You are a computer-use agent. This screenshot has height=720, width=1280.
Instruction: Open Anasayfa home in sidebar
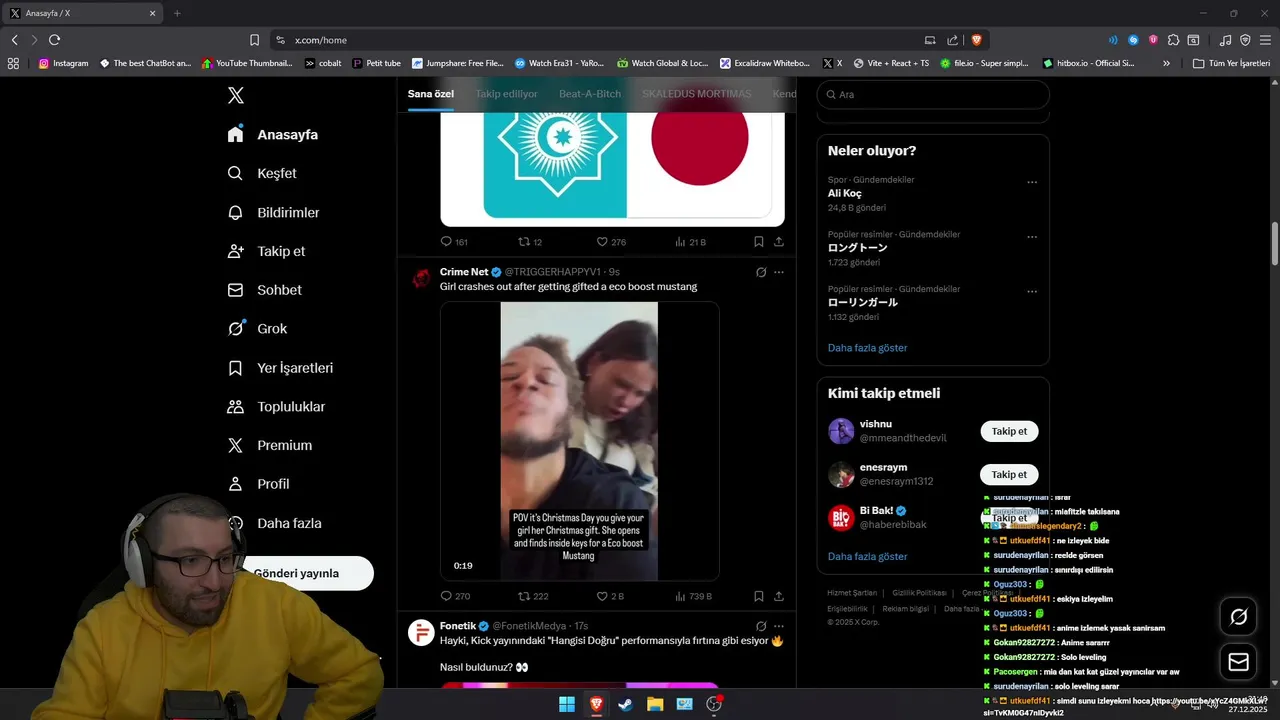[x=273, y=134]
